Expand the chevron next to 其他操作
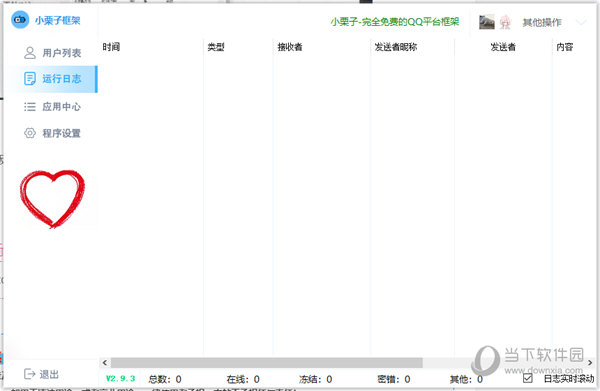The width and height of the screenshot is (600, 391). tap(581, 22)
